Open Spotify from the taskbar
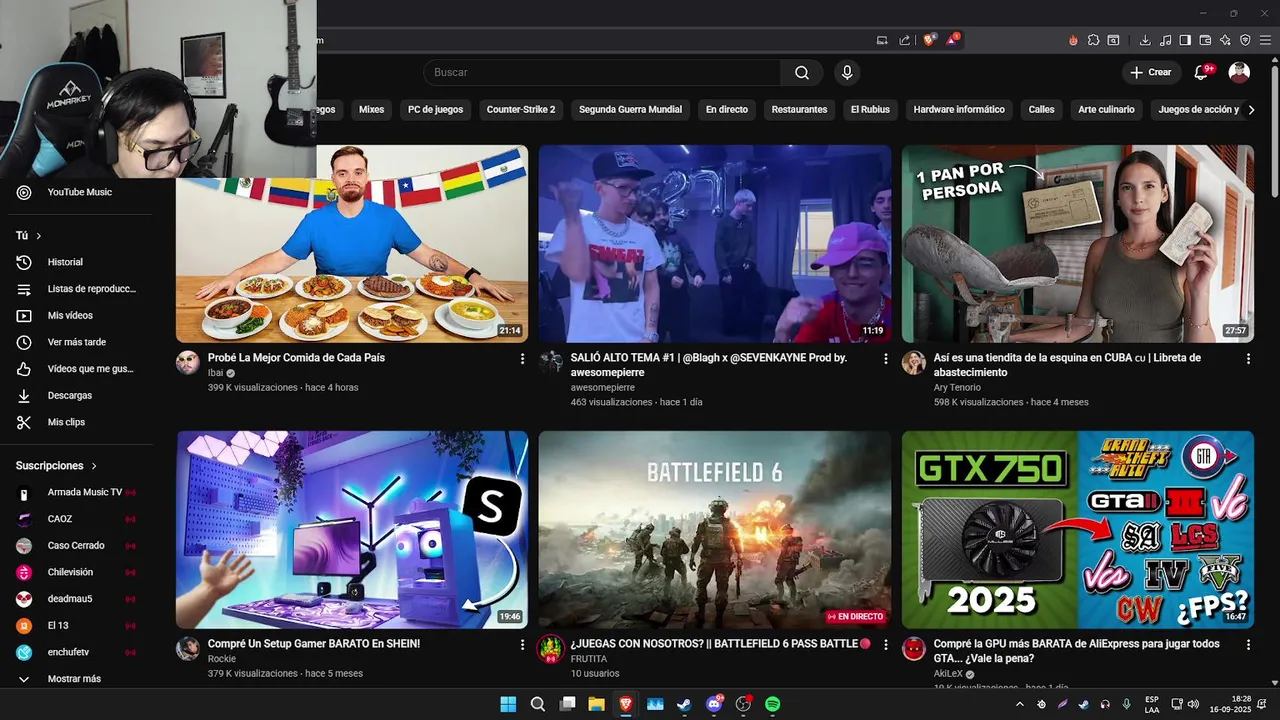This screenshot has height=720, width=1280. 772,704
